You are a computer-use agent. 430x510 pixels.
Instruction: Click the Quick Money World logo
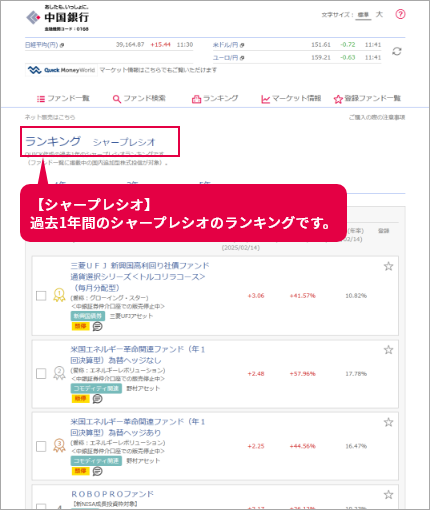(x=61, y=70)
